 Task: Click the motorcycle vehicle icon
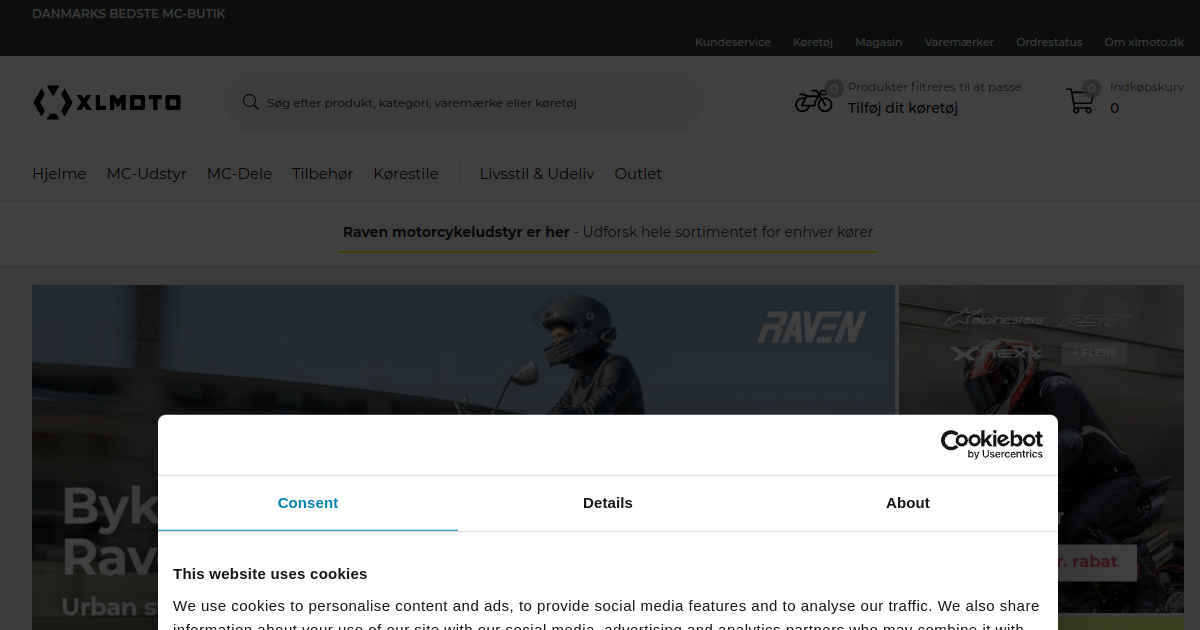pos(813,101)
